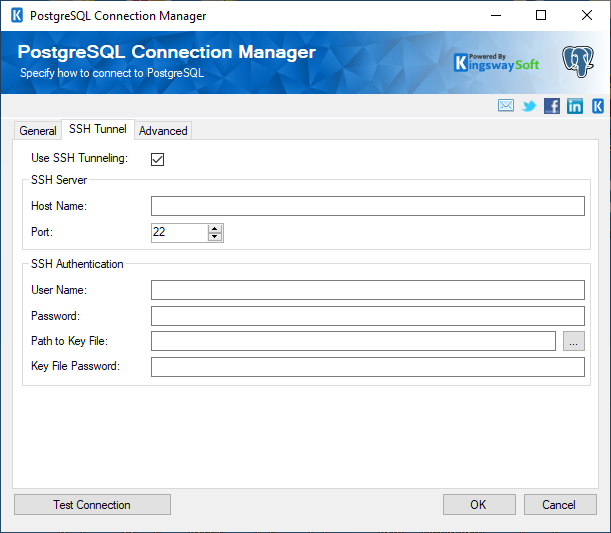Open the KingswaySoft K icon in social row
This screenshot has width=611, height=533.
pos(598,106)
